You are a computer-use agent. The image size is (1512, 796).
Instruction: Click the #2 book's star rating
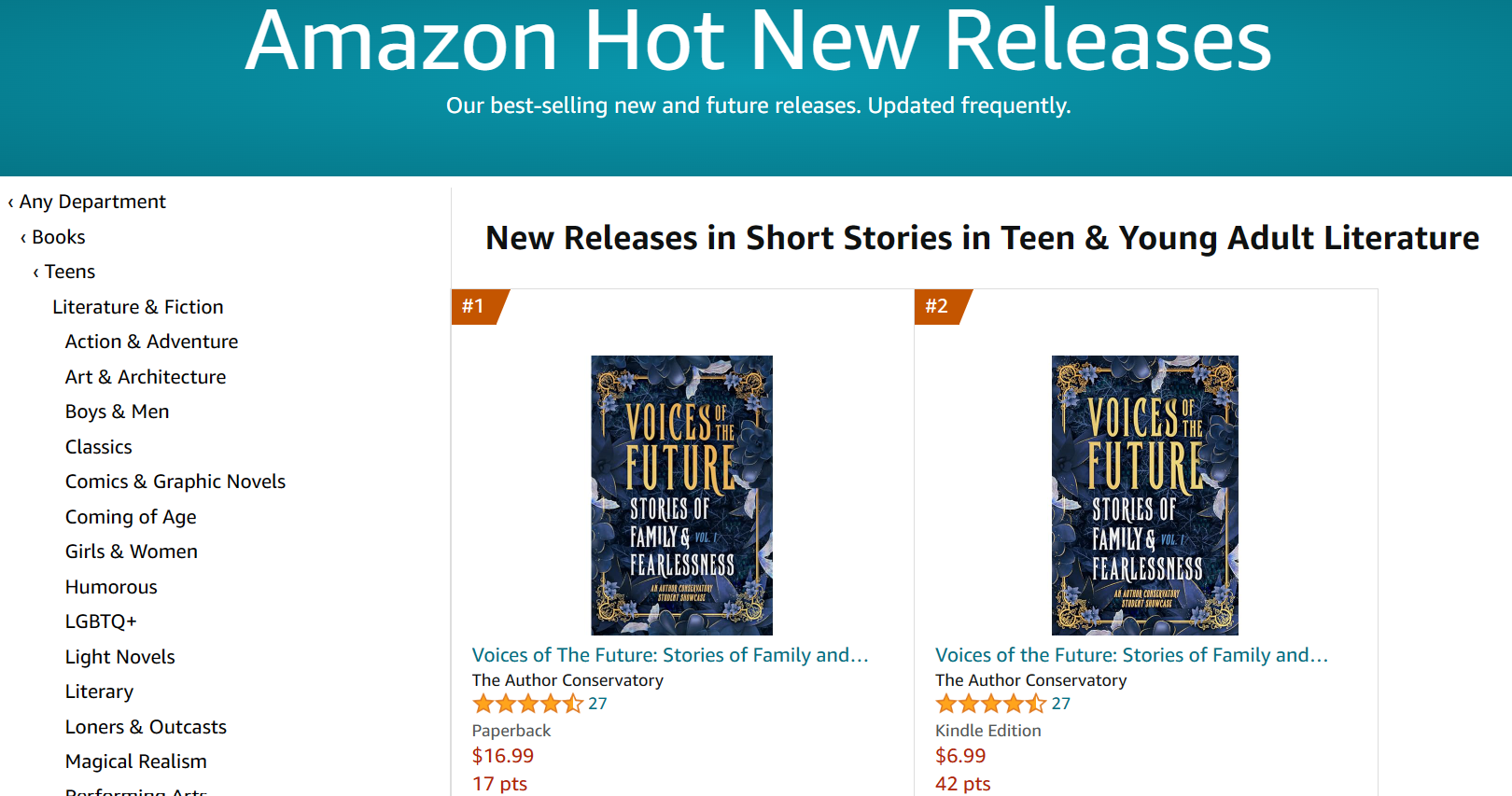tap(990, 704)
